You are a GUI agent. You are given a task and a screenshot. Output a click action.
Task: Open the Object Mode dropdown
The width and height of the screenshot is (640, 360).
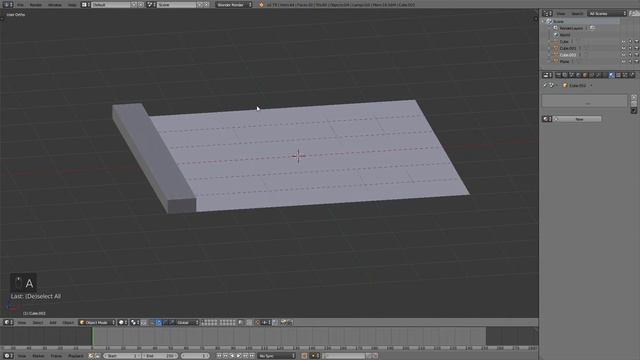point(97,322)
